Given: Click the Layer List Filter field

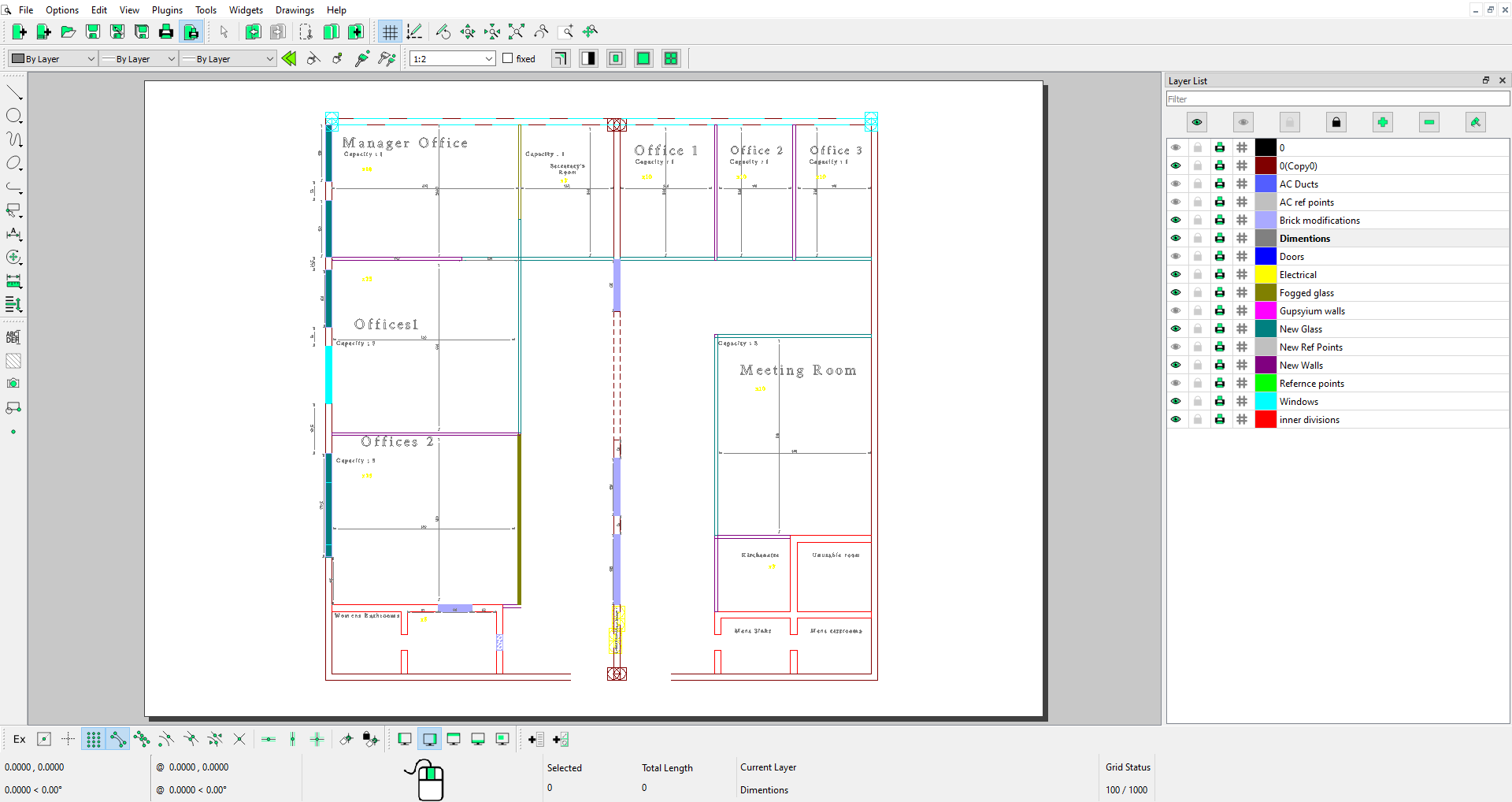Looking at the screenshot, I should coord(1338,98).
